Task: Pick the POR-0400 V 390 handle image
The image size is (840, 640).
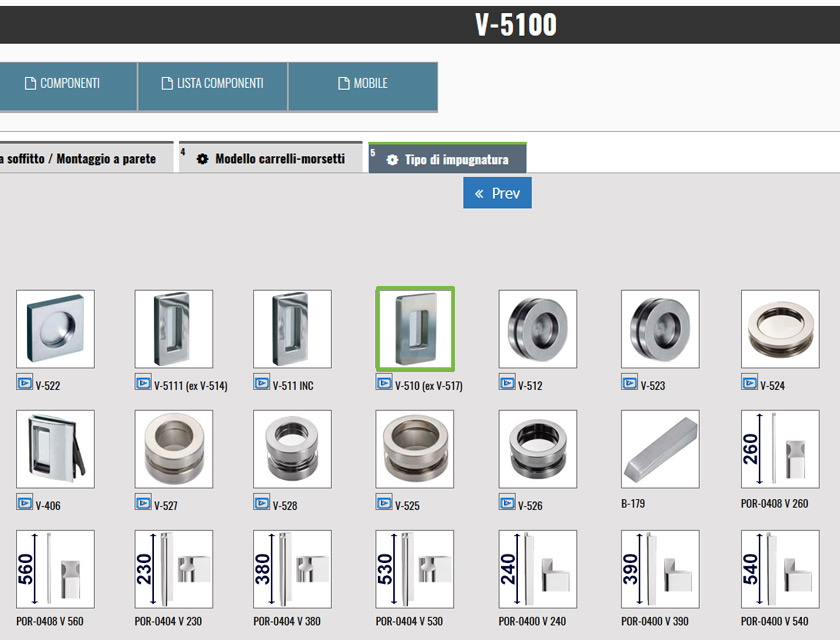Action: (661, 569)
